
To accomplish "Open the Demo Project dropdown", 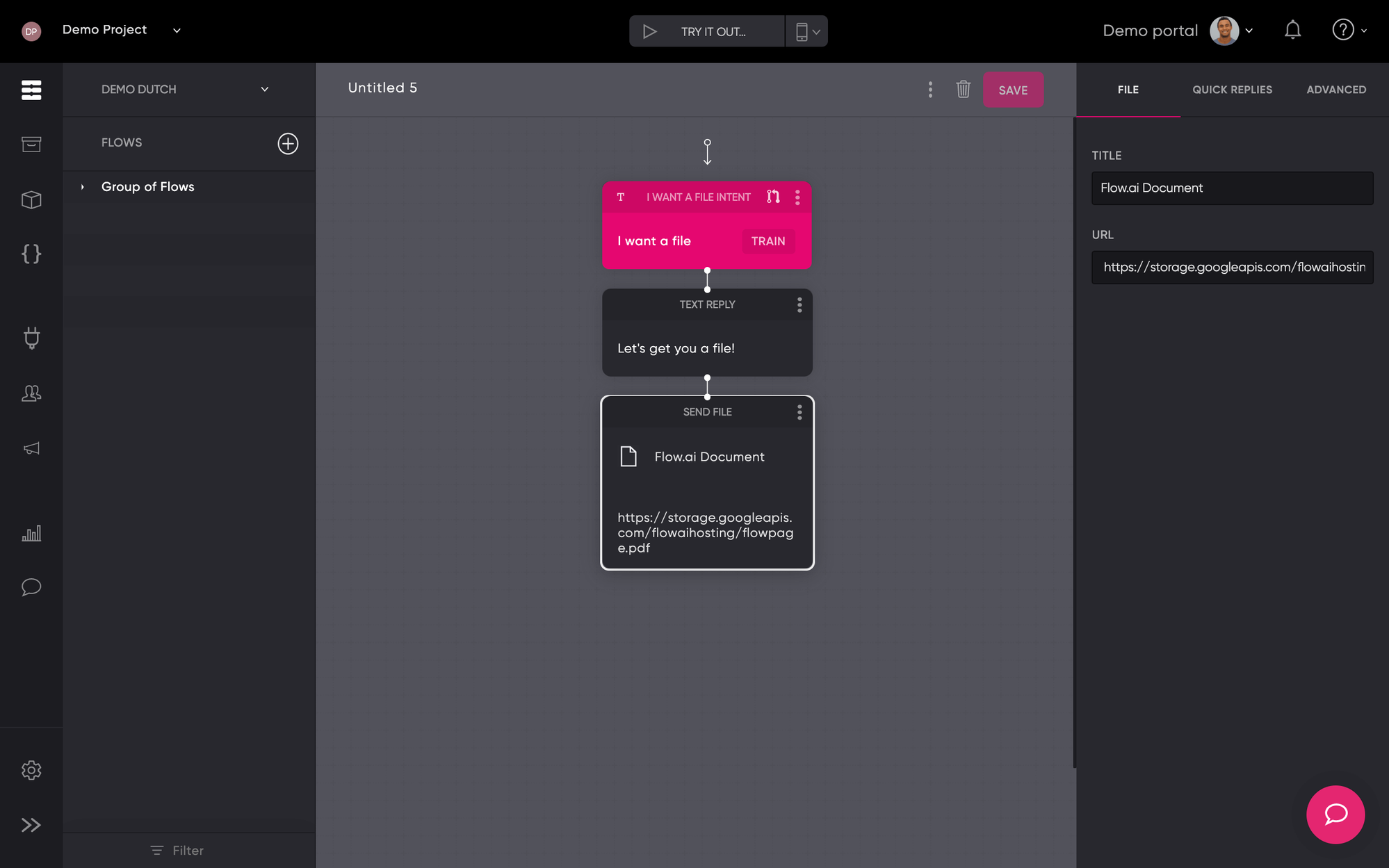I will pyautogui.click(x=177, y=31).
